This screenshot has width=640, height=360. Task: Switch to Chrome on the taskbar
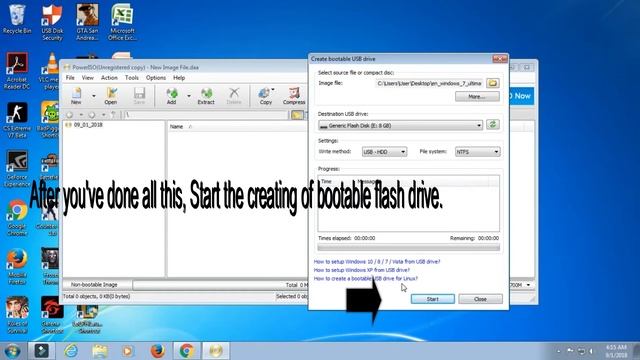coord(187,351)
